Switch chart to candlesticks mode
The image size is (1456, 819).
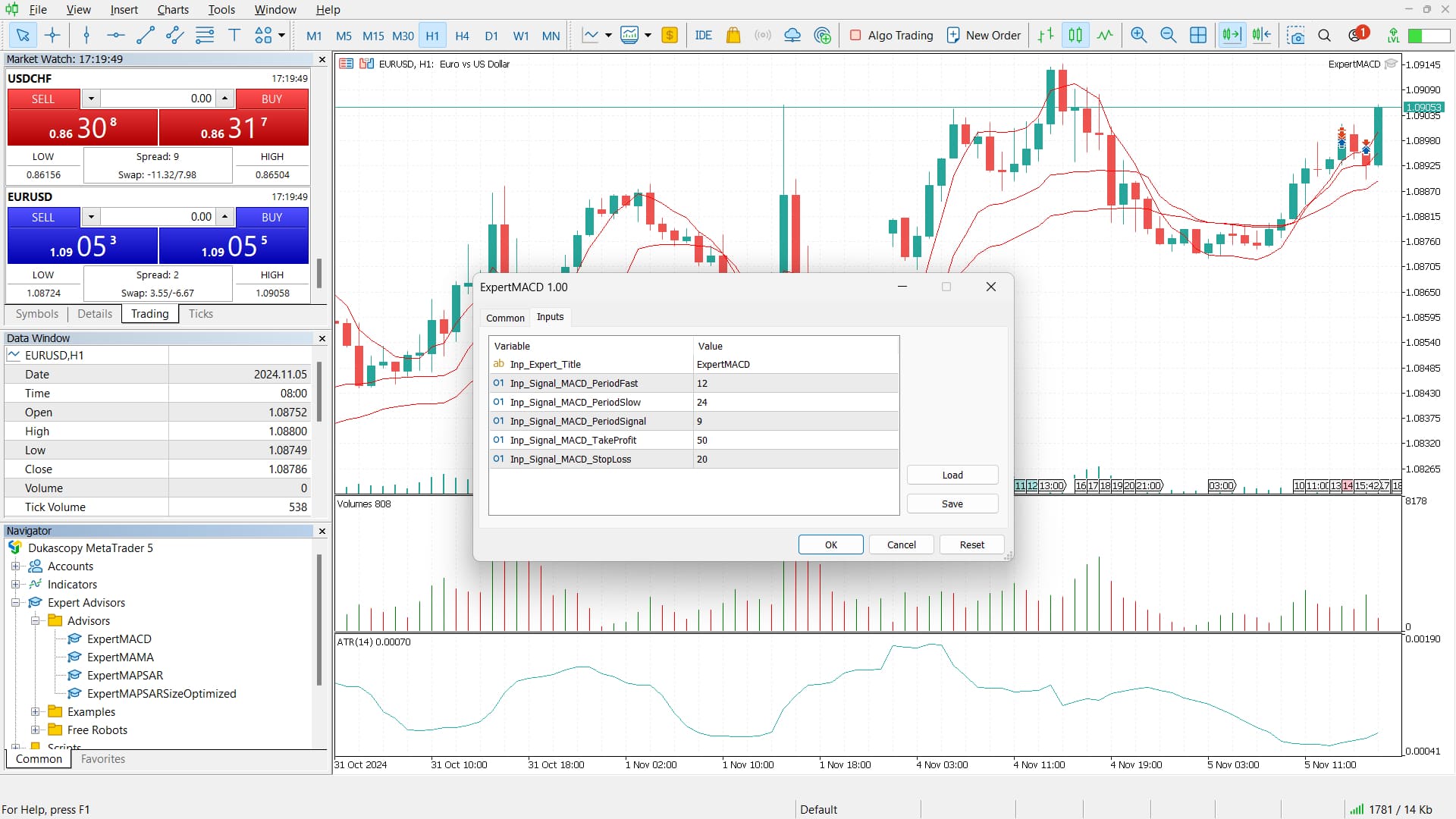[x=1075, y=35]
